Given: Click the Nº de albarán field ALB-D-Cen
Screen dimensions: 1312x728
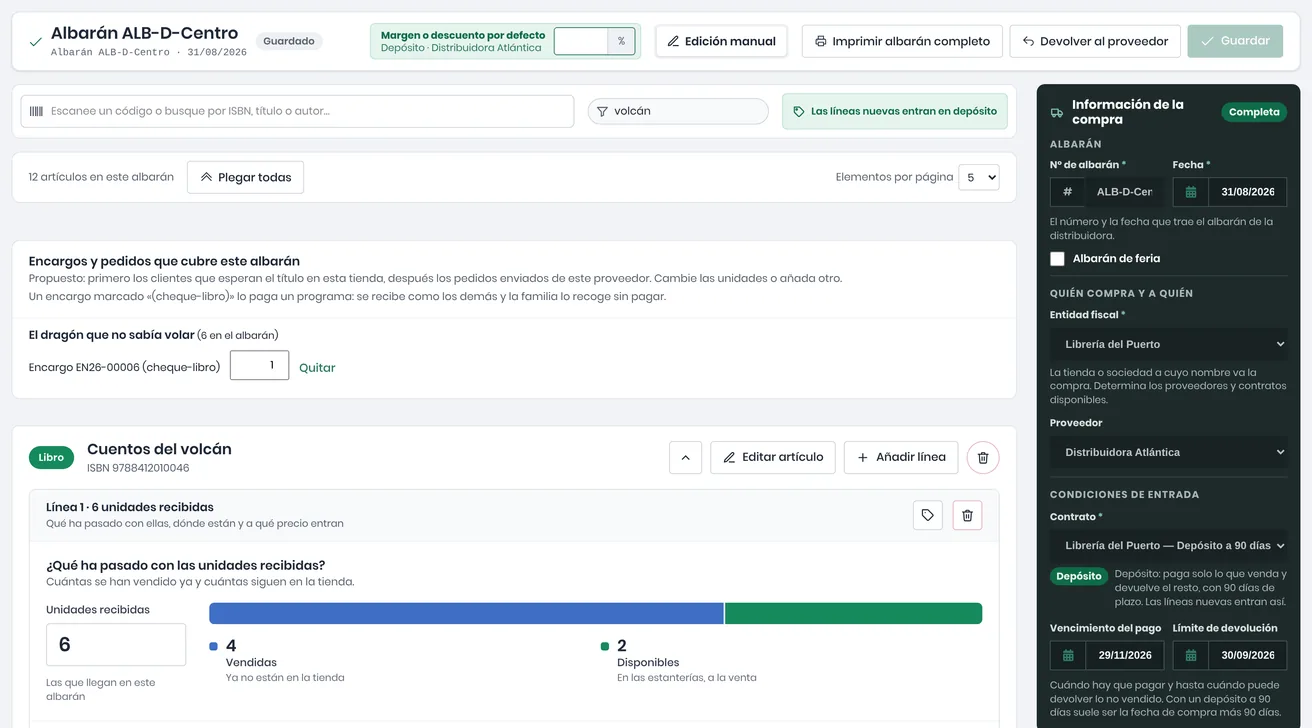Looking at the screenshot, I should [x=1124, y=192].
